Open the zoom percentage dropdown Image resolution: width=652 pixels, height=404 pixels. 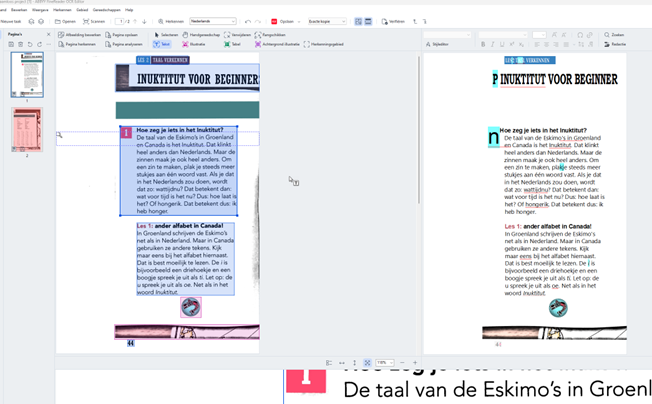(384, 363)
